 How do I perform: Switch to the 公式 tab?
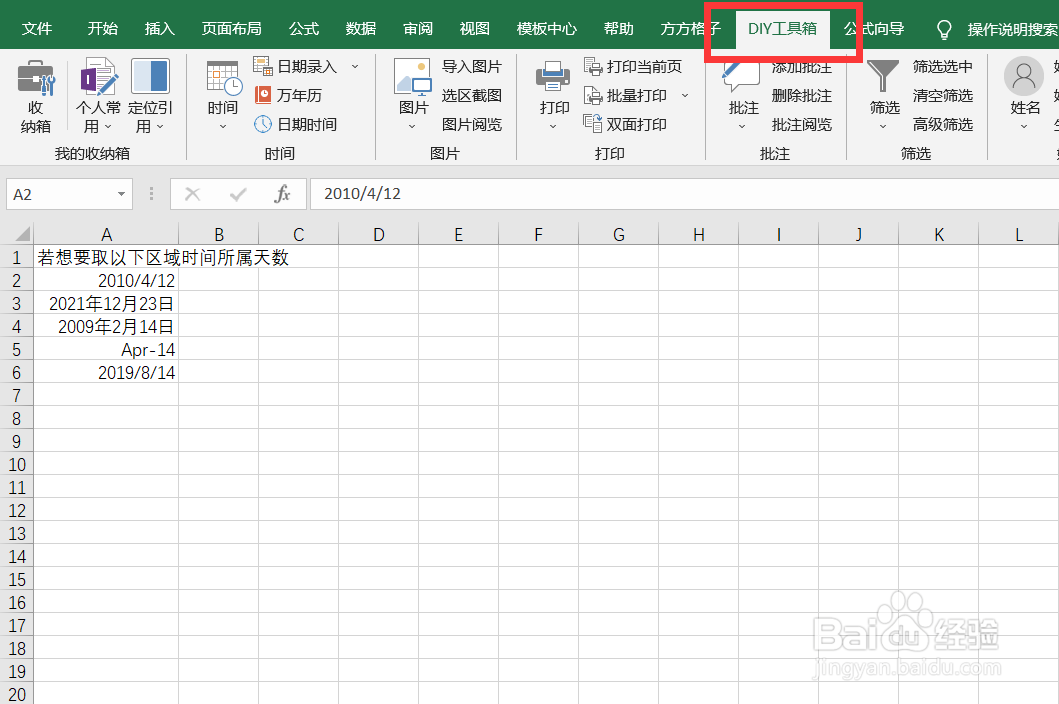[x=304, y=29]
